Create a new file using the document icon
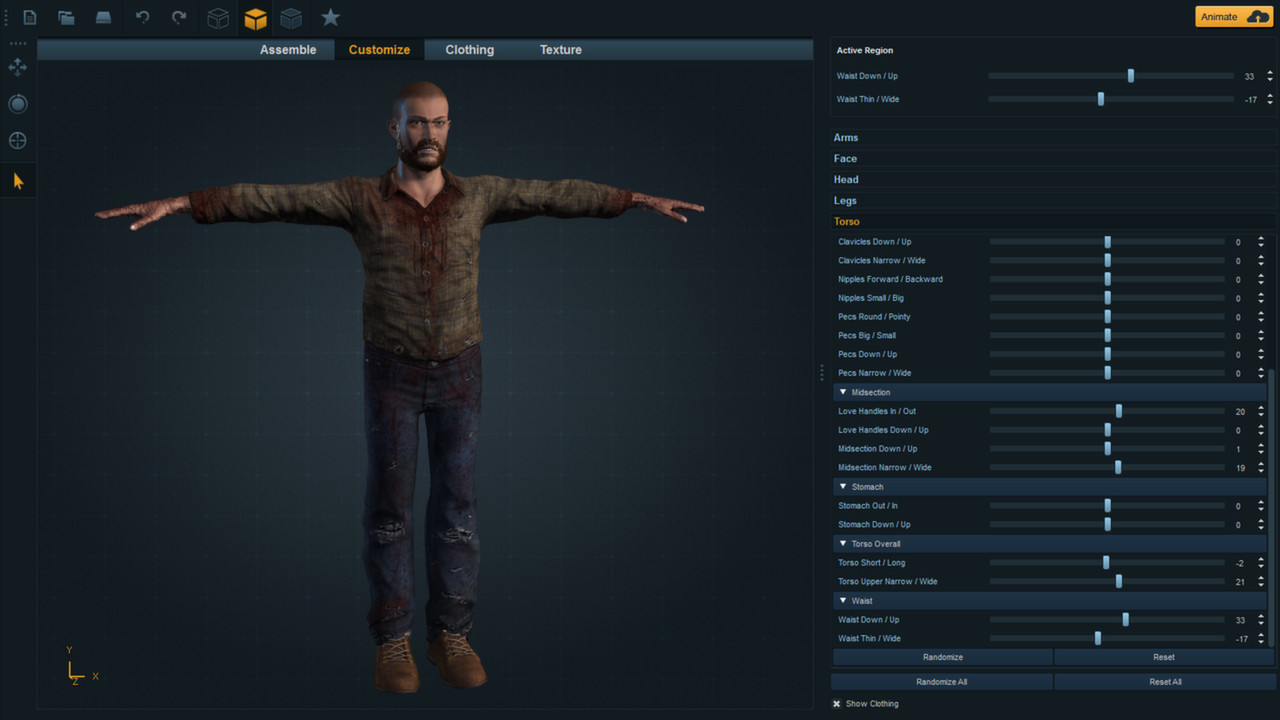The image size is (1280, 720). click(x=29, y=17)
